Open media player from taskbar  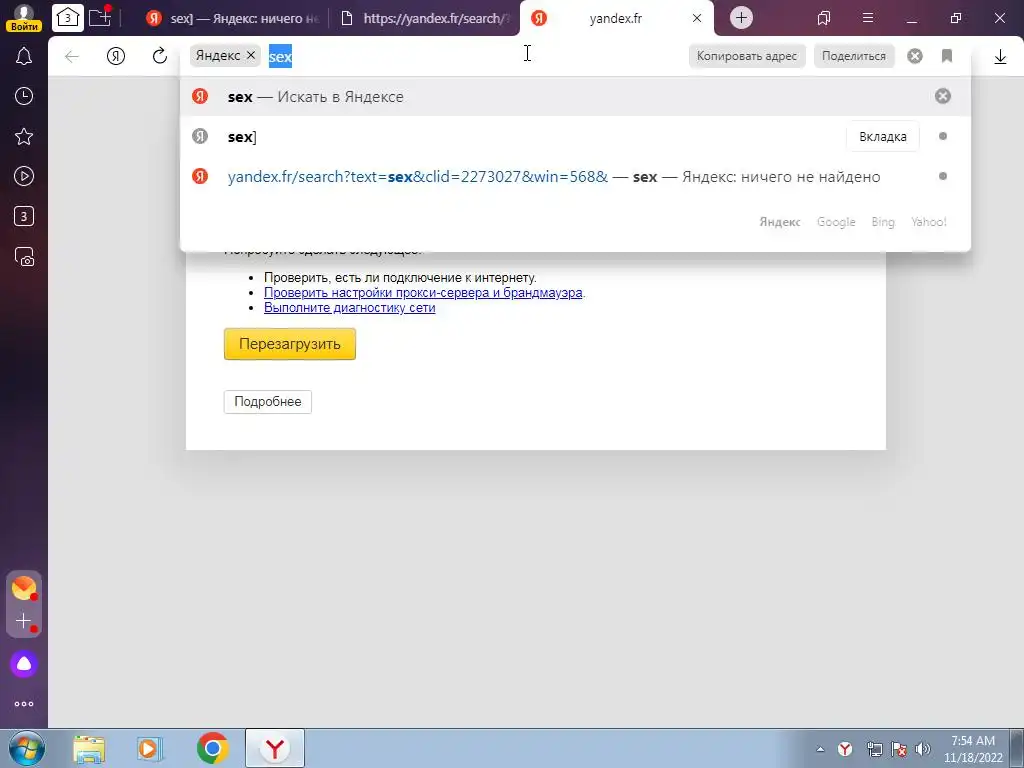(150, 749)
